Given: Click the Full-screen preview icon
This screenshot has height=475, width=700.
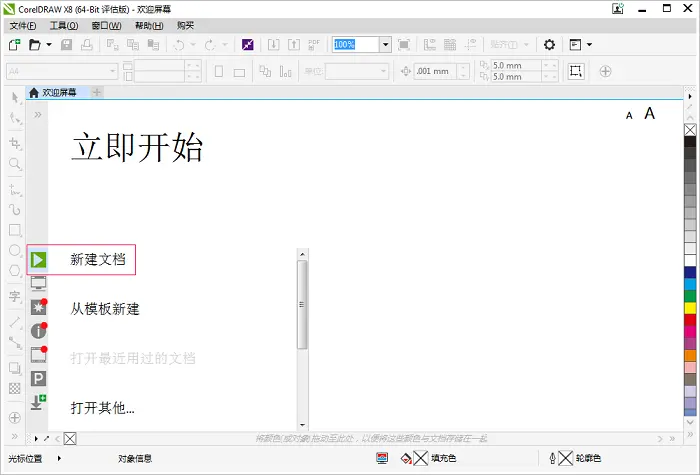Looking at the screenshot, I should pyautogui.click(x=404, y=44).
